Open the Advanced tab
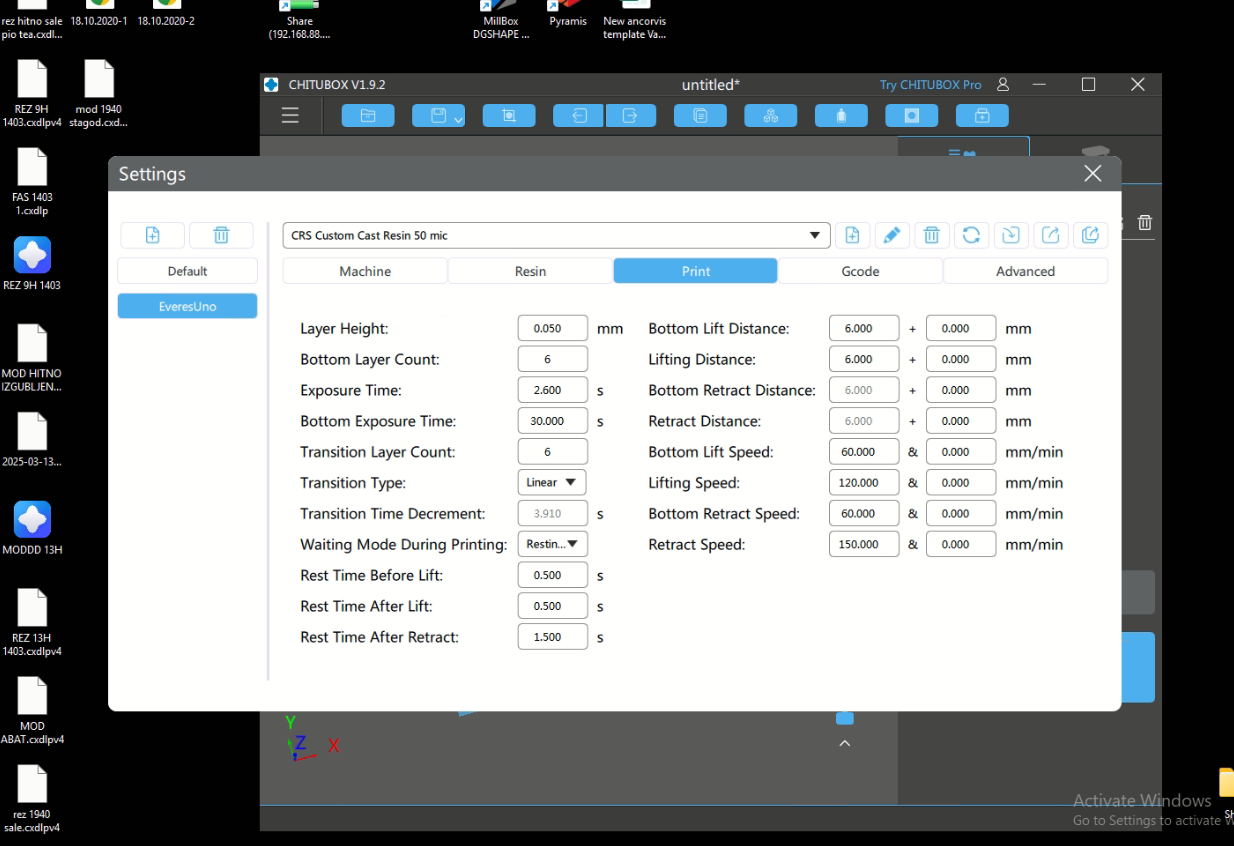 point(1025,271)
